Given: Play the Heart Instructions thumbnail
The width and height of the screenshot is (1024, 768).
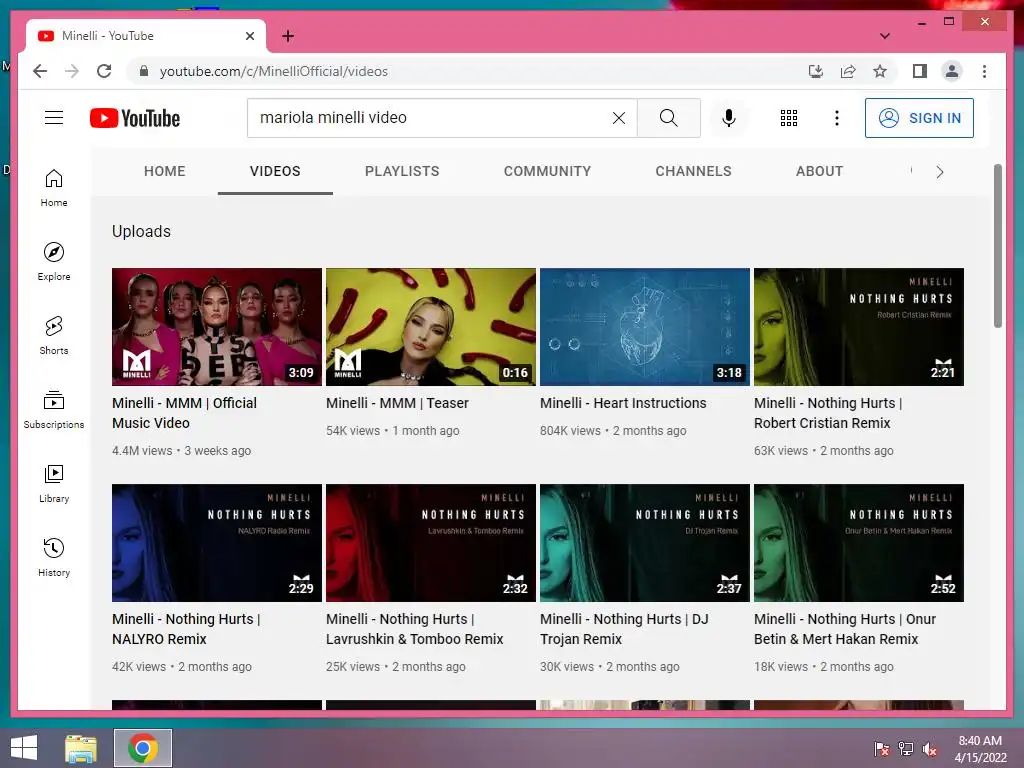Looking at the screenshot, I should pos(645,327).
